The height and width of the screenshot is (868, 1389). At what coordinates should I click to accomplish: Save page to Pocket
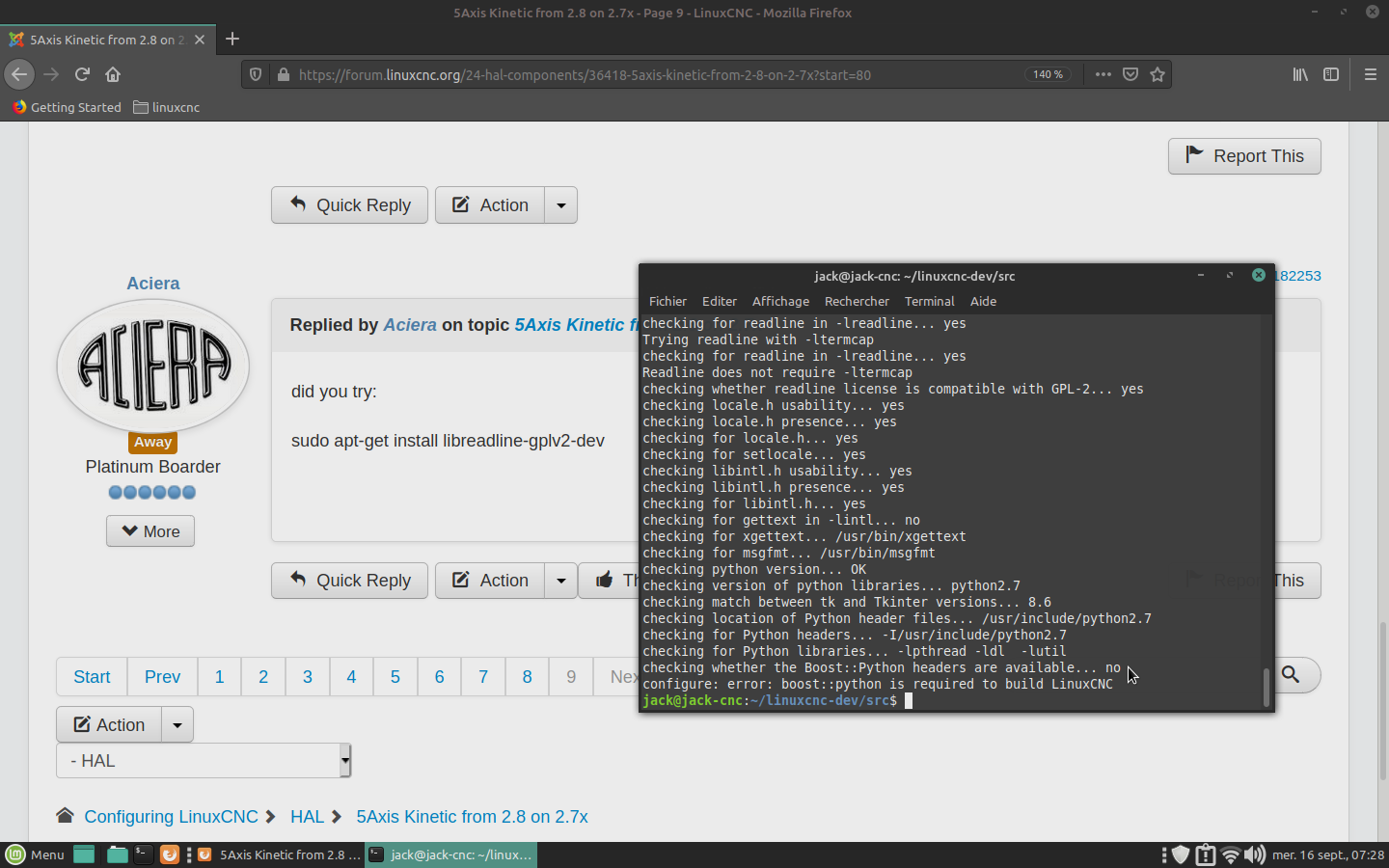tap(1130, 74)
